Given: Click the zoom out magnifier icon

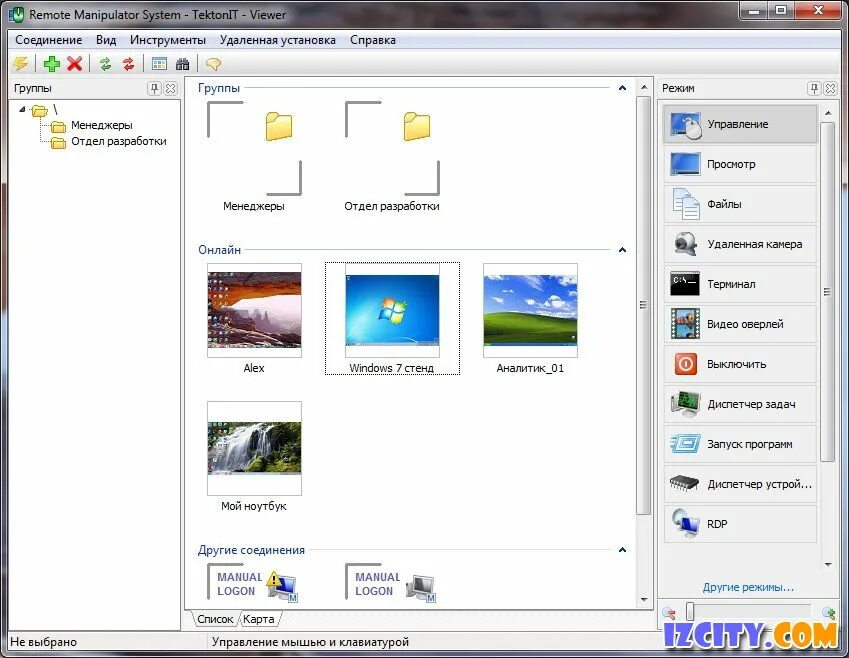Looking at the screenshot, I should point(670,613).
